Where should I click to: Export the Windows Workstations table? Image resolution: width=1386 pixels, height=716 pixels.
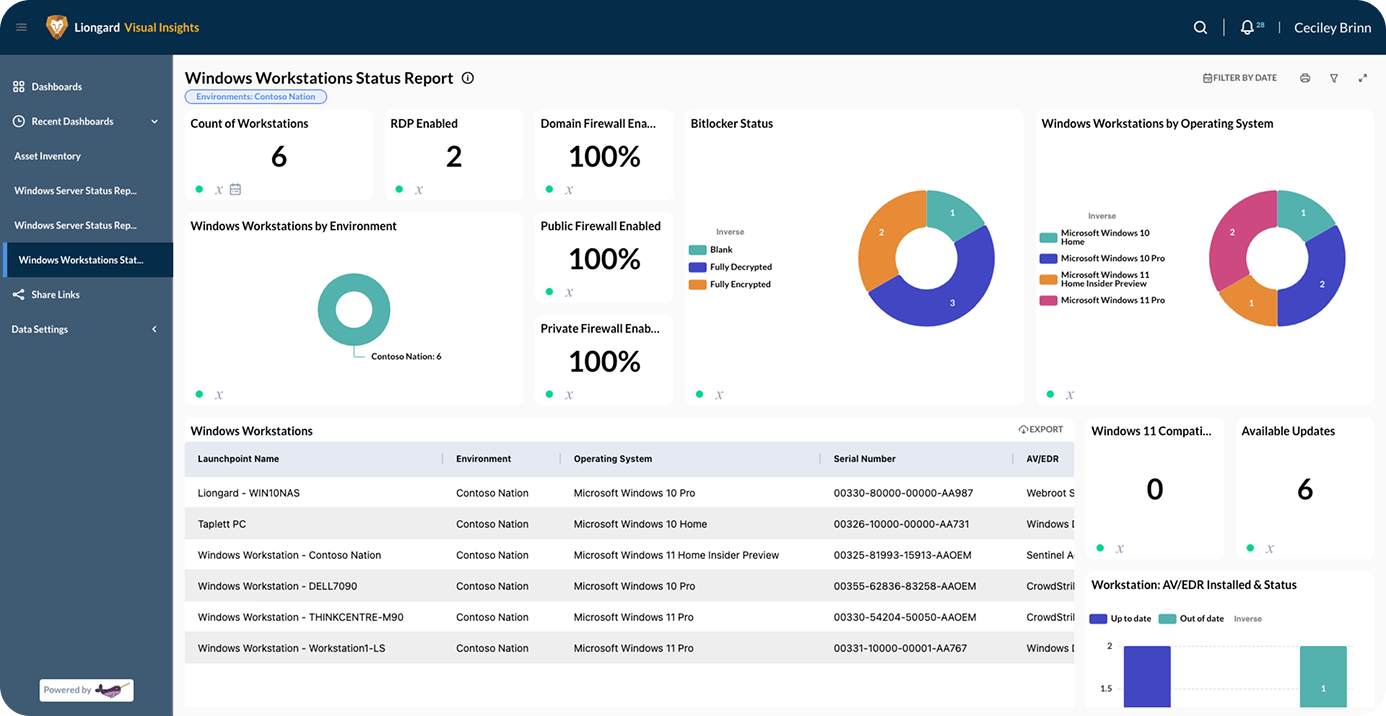1041,430
